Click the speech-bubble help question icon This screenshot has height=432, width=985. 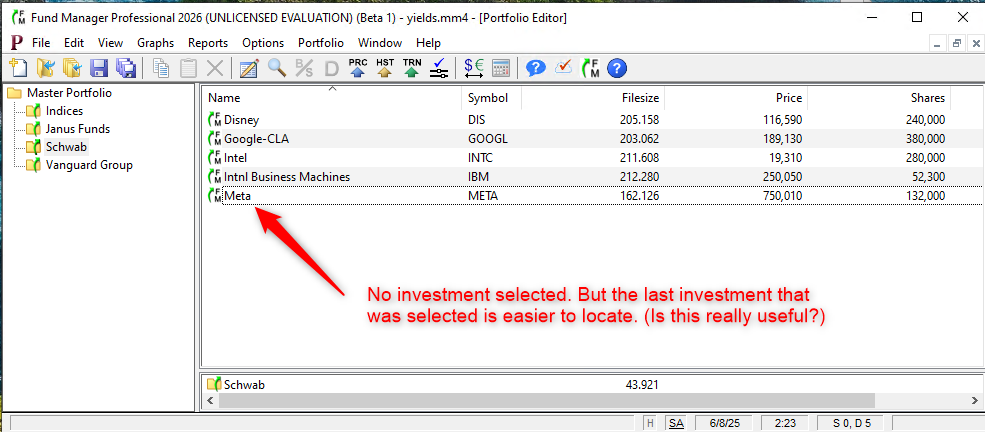tap(535, 68)
